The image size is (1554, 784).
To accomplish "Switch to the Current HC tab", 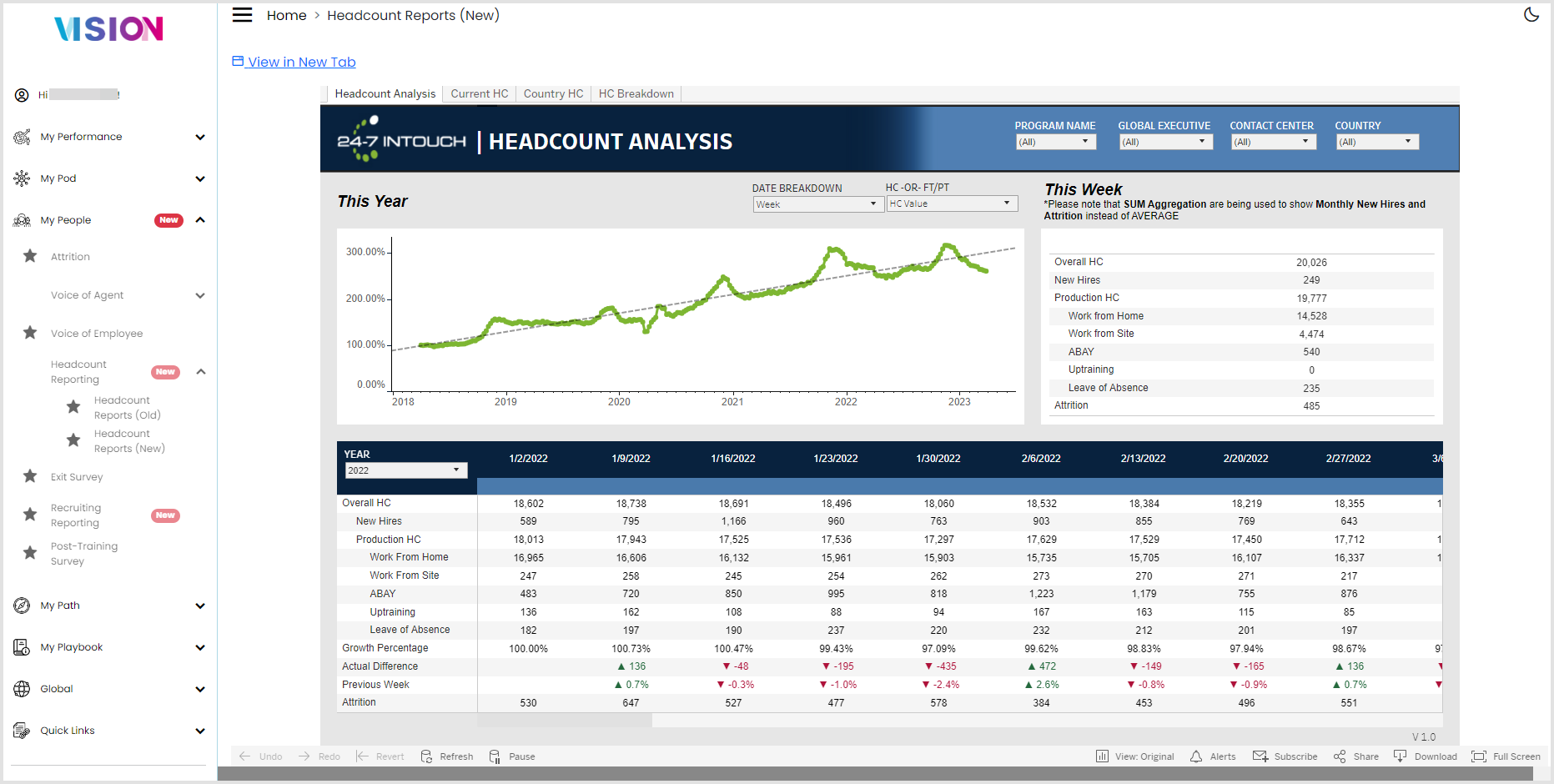I will [x=480, y=93].
